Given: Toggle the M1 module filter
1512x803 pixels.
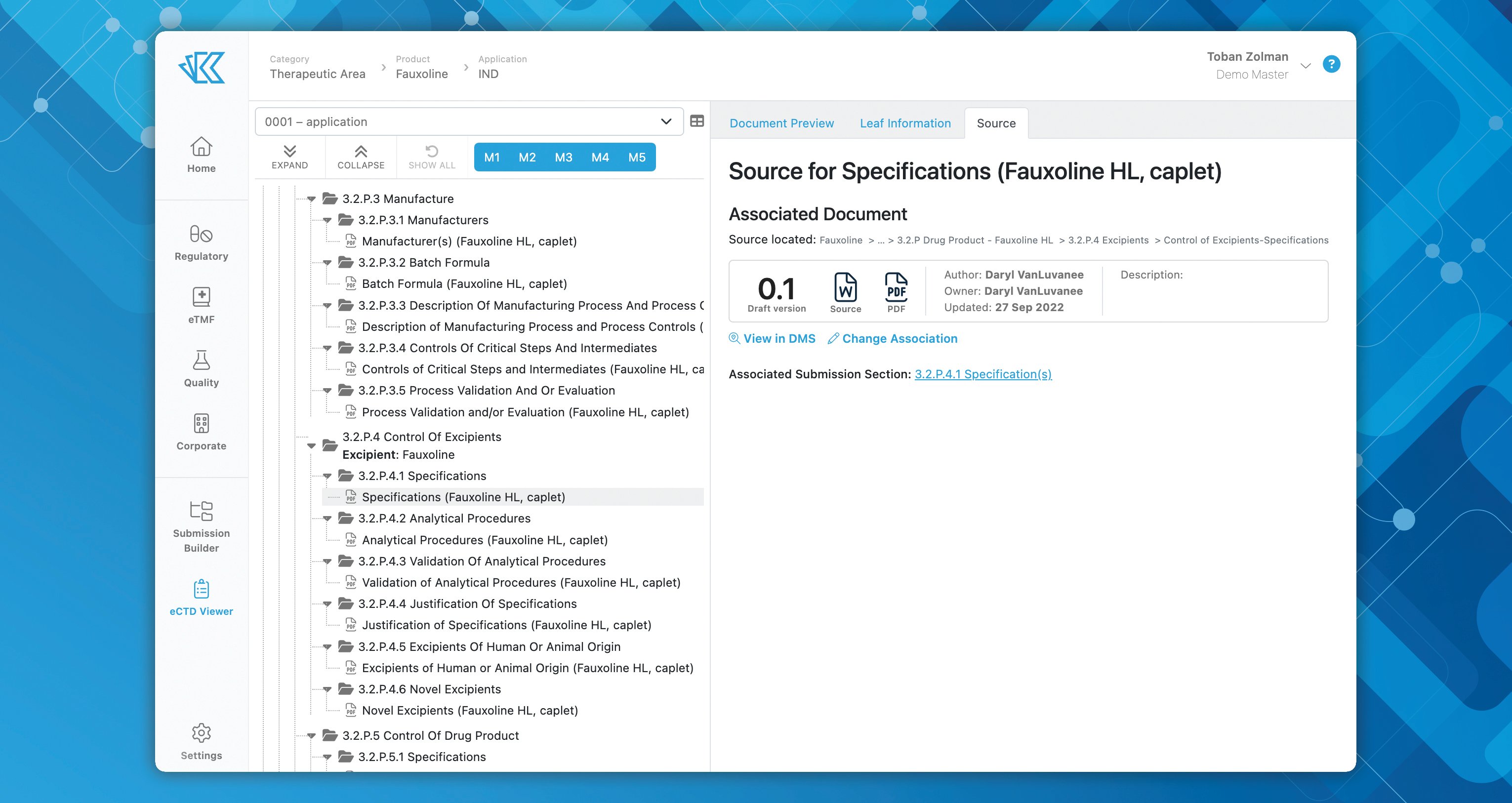Looking at the screenshot, I should click(492, 158).
